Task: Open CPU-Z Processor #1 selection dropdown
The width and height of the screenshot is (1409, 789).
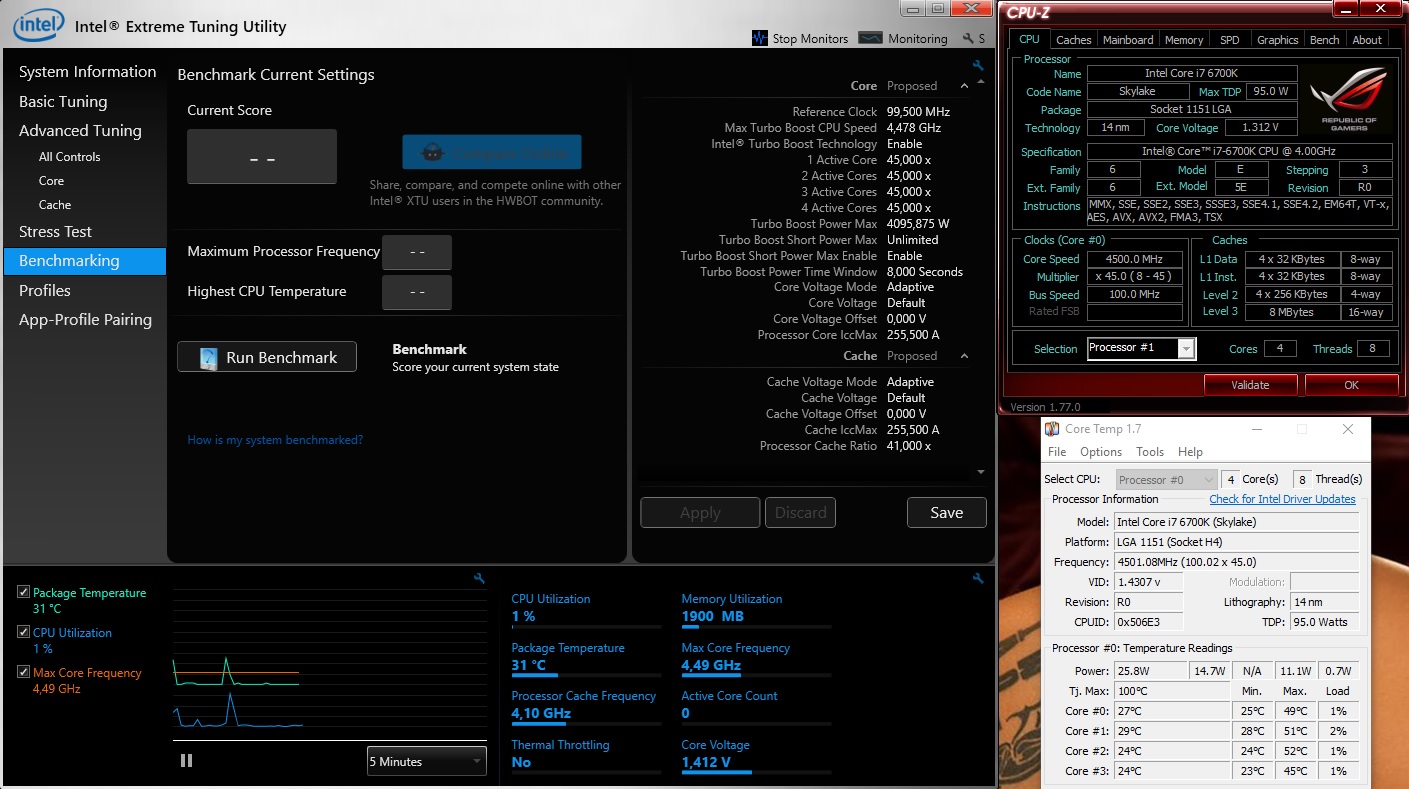Action: [1141, 348]
